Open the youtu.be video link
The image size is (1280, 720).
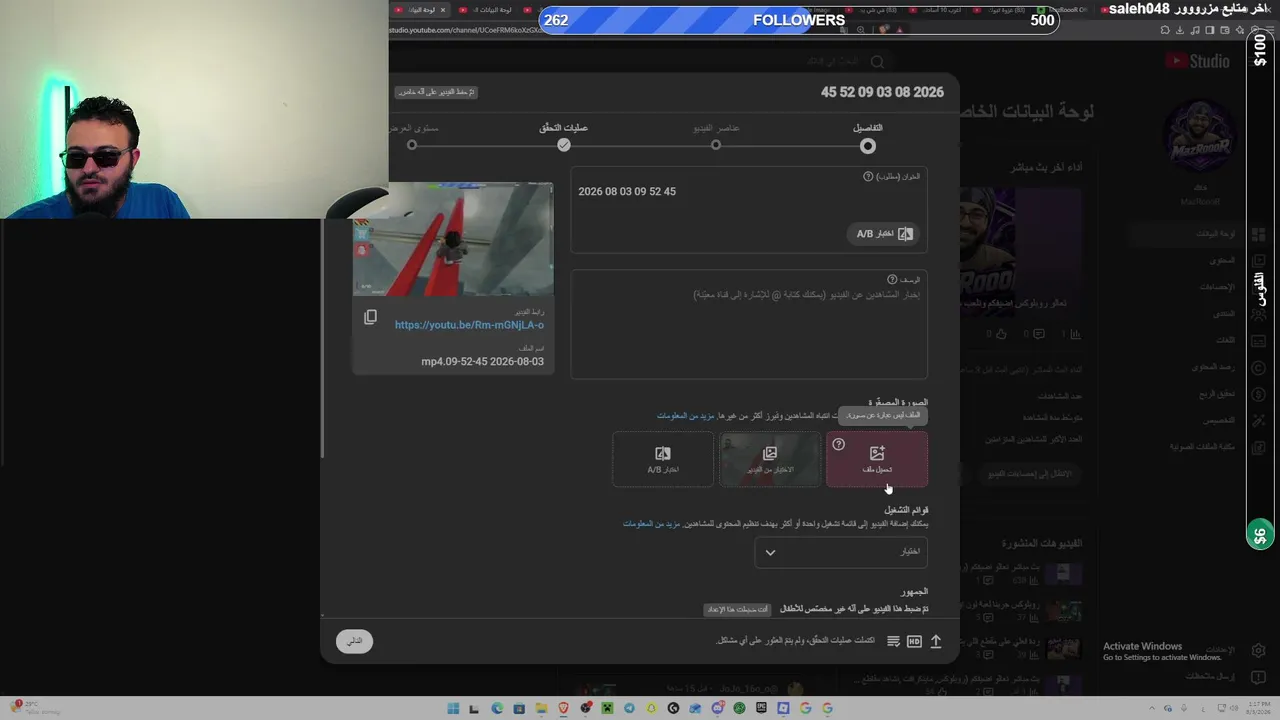point(469,325)
